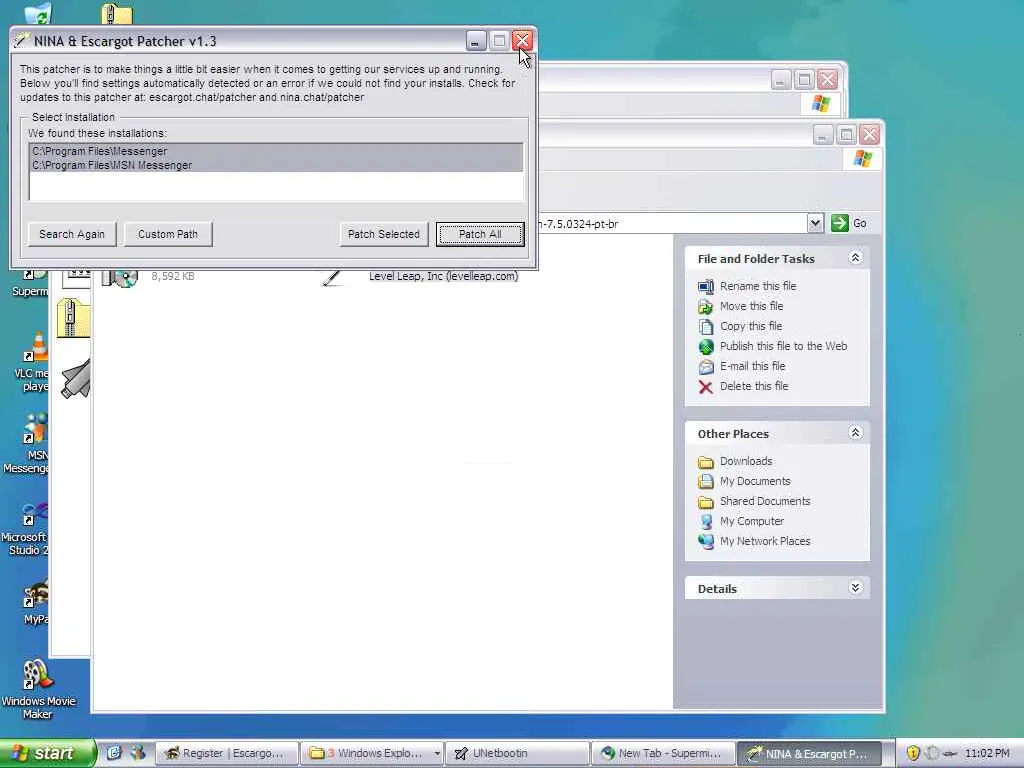Click the Go button in Explorer address bar

pyautogui.click(x=849, y=223)
